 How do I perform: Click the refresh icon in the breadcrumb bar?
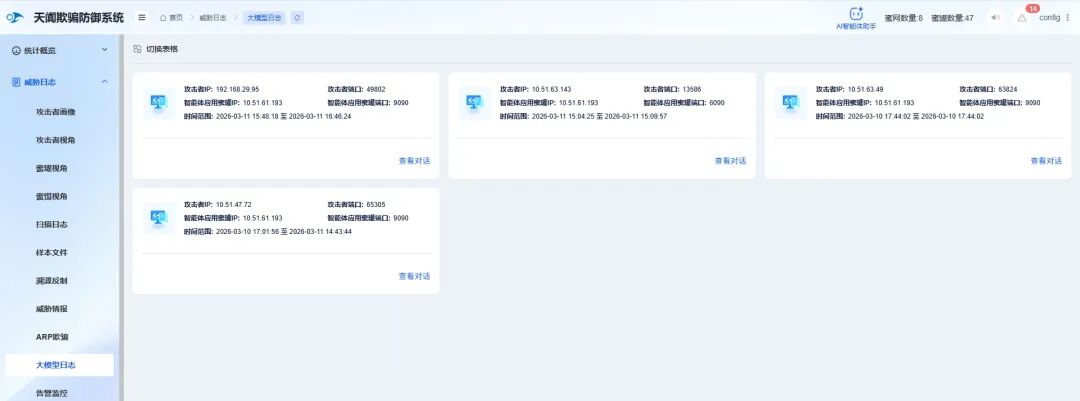(297, 18)
